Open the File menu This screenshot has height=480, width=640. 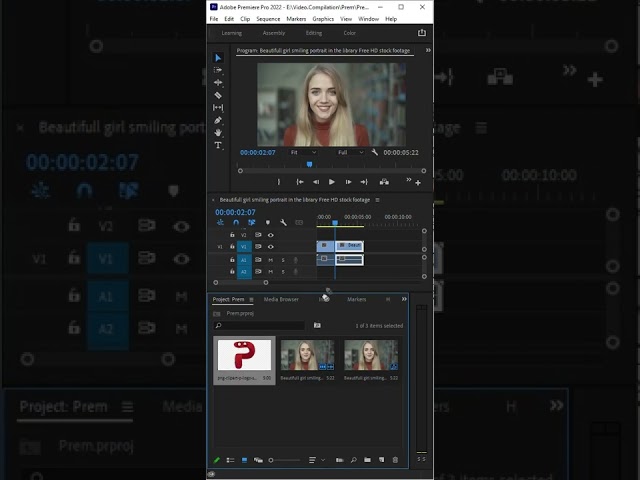[214, 19]
